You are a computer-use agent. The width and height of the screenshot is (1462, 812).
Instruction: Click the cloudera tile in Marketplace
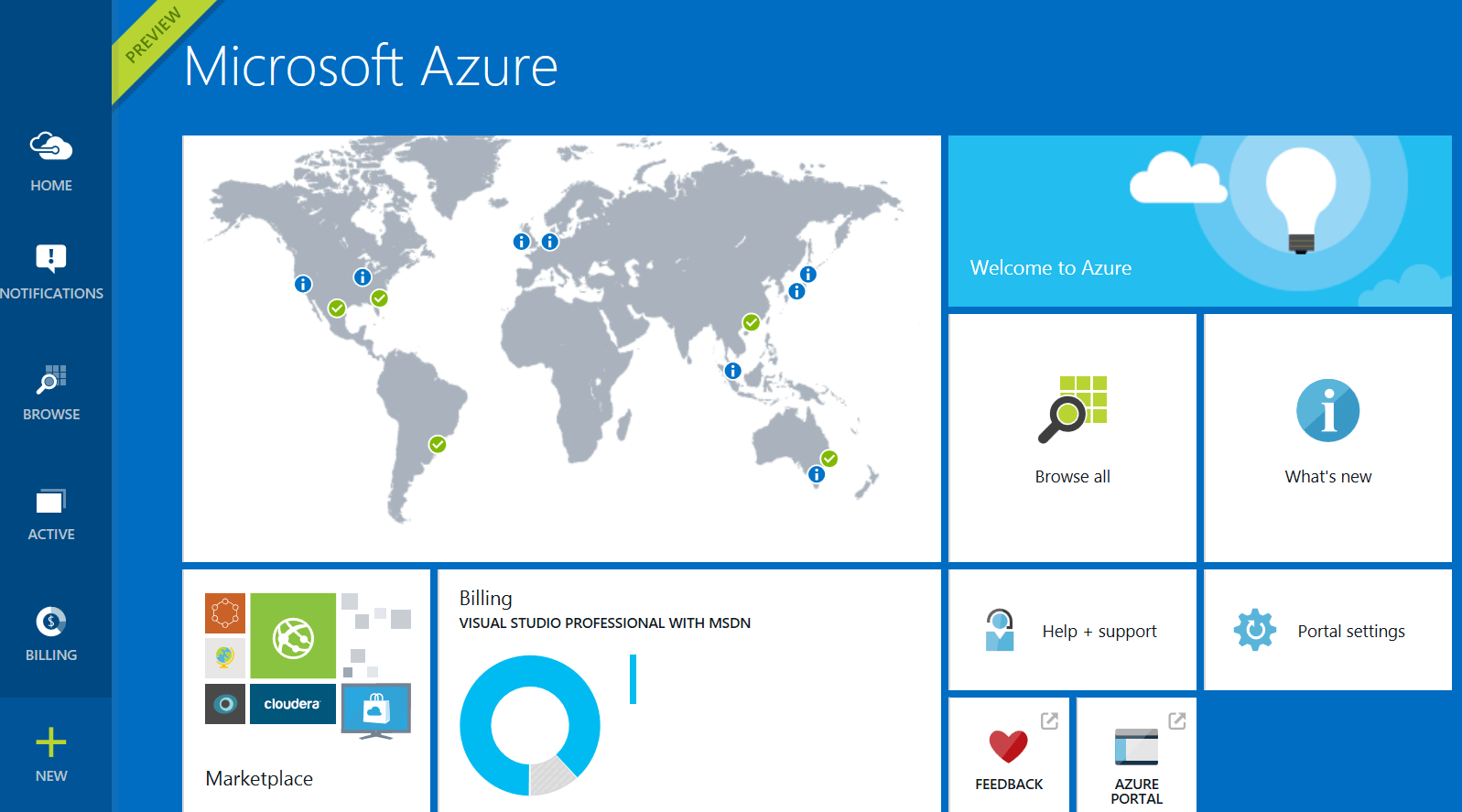[293, 704]
